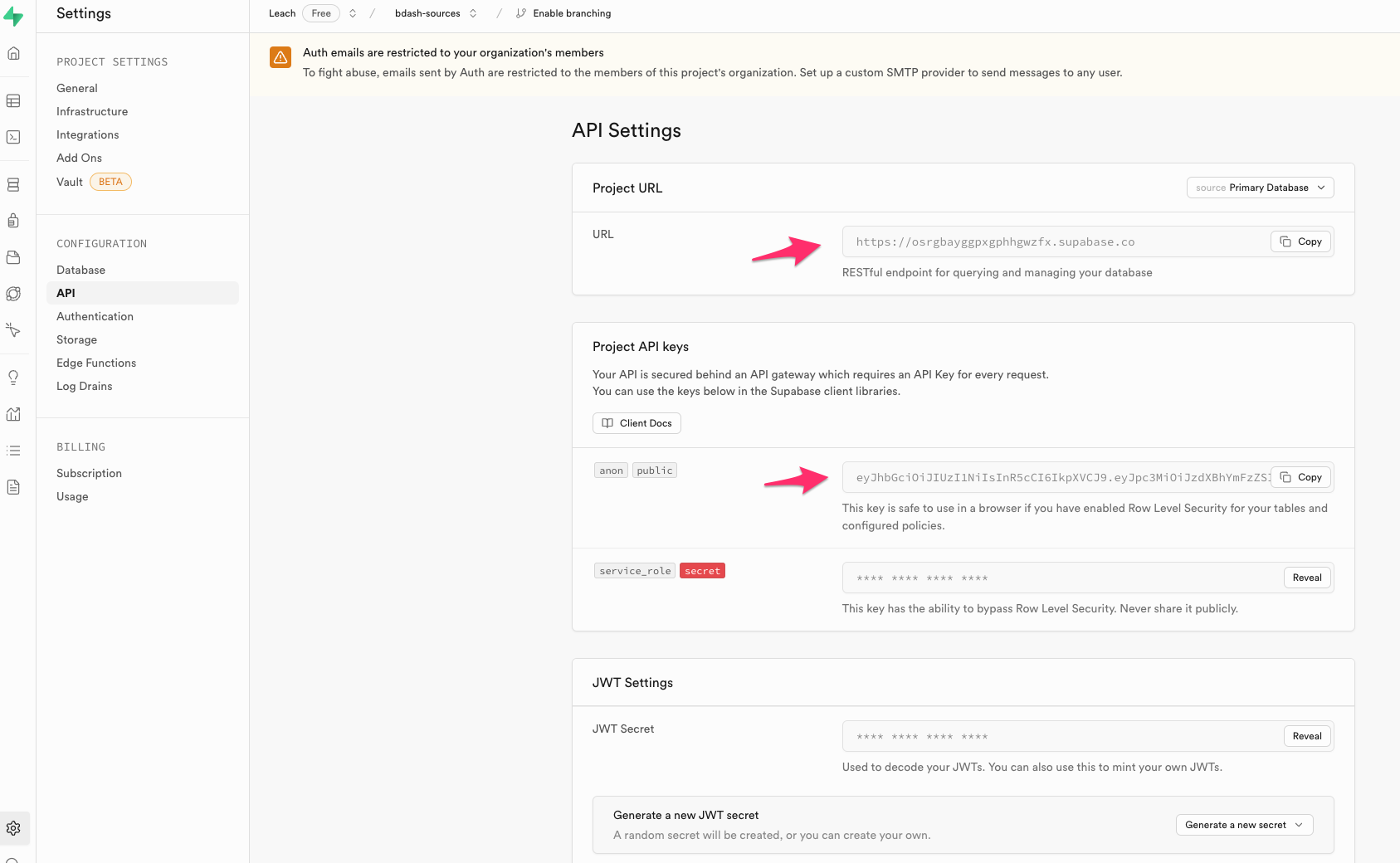Open the Supabase logo icon
This screenshot has width=1400, height=863.
pyautogui.click(x=13, y=16)
